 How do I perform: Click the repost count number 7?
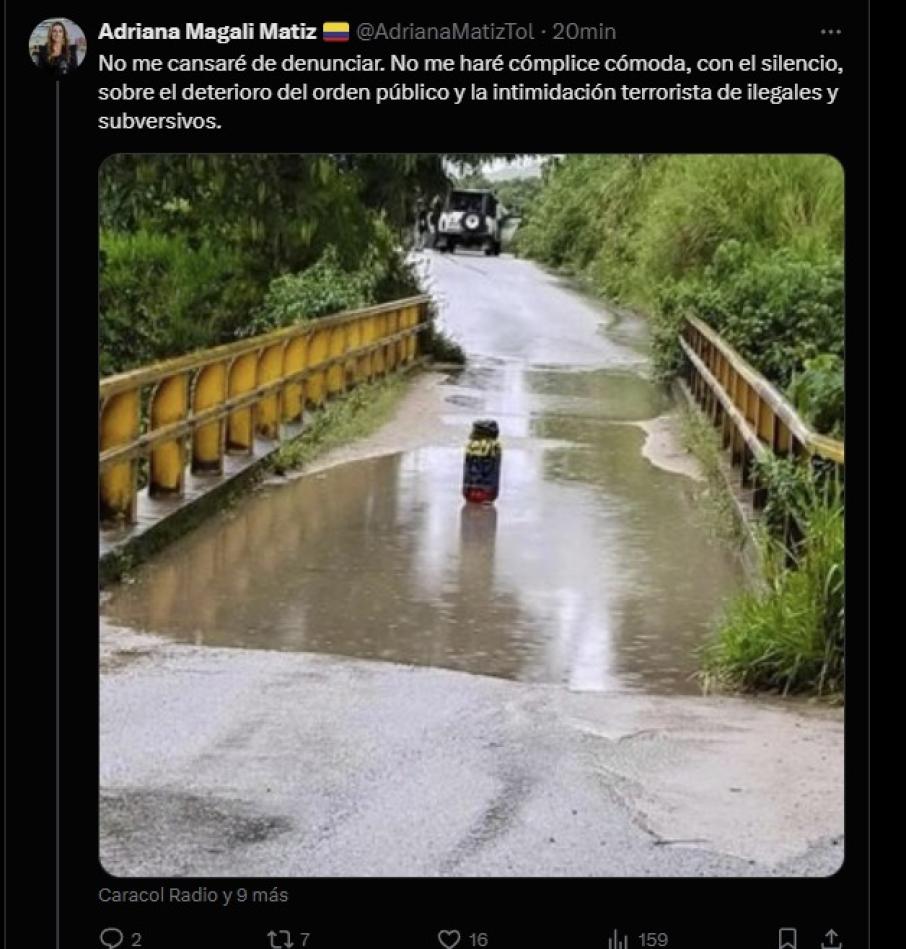(304, 939)
